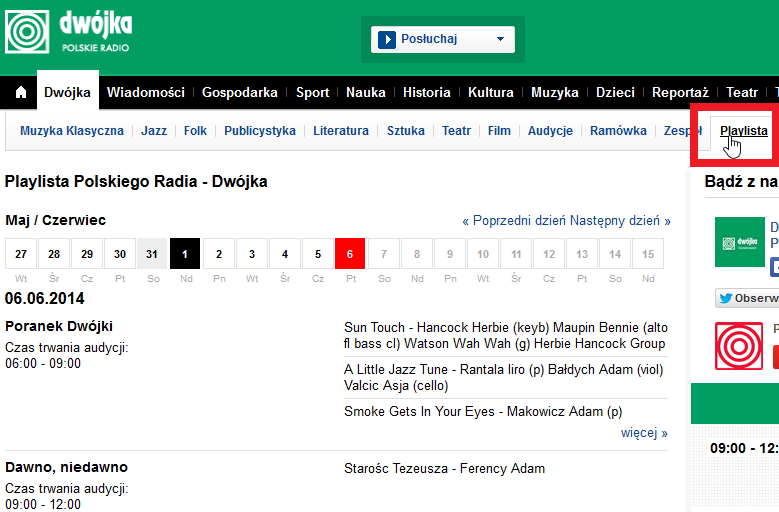
Task: Go to the home icon
Action: point(21,92)
